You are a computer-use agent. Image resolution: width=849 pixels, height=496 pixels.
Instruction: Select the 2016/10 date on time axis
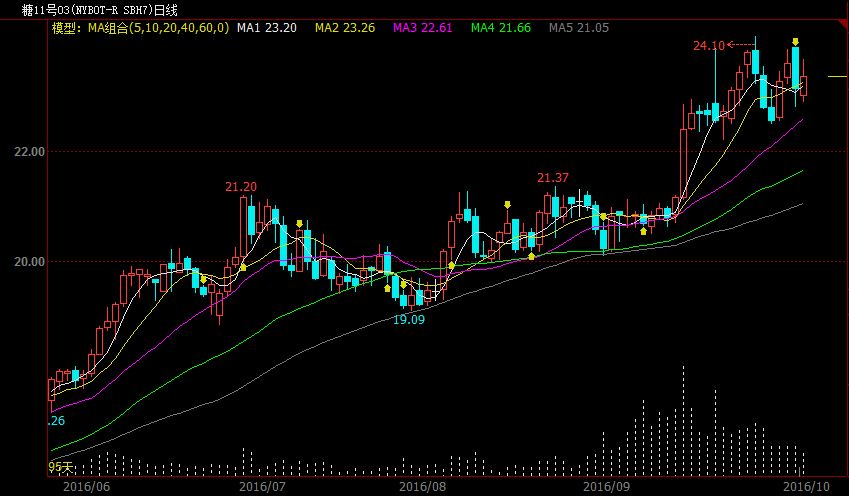point(806,486)
